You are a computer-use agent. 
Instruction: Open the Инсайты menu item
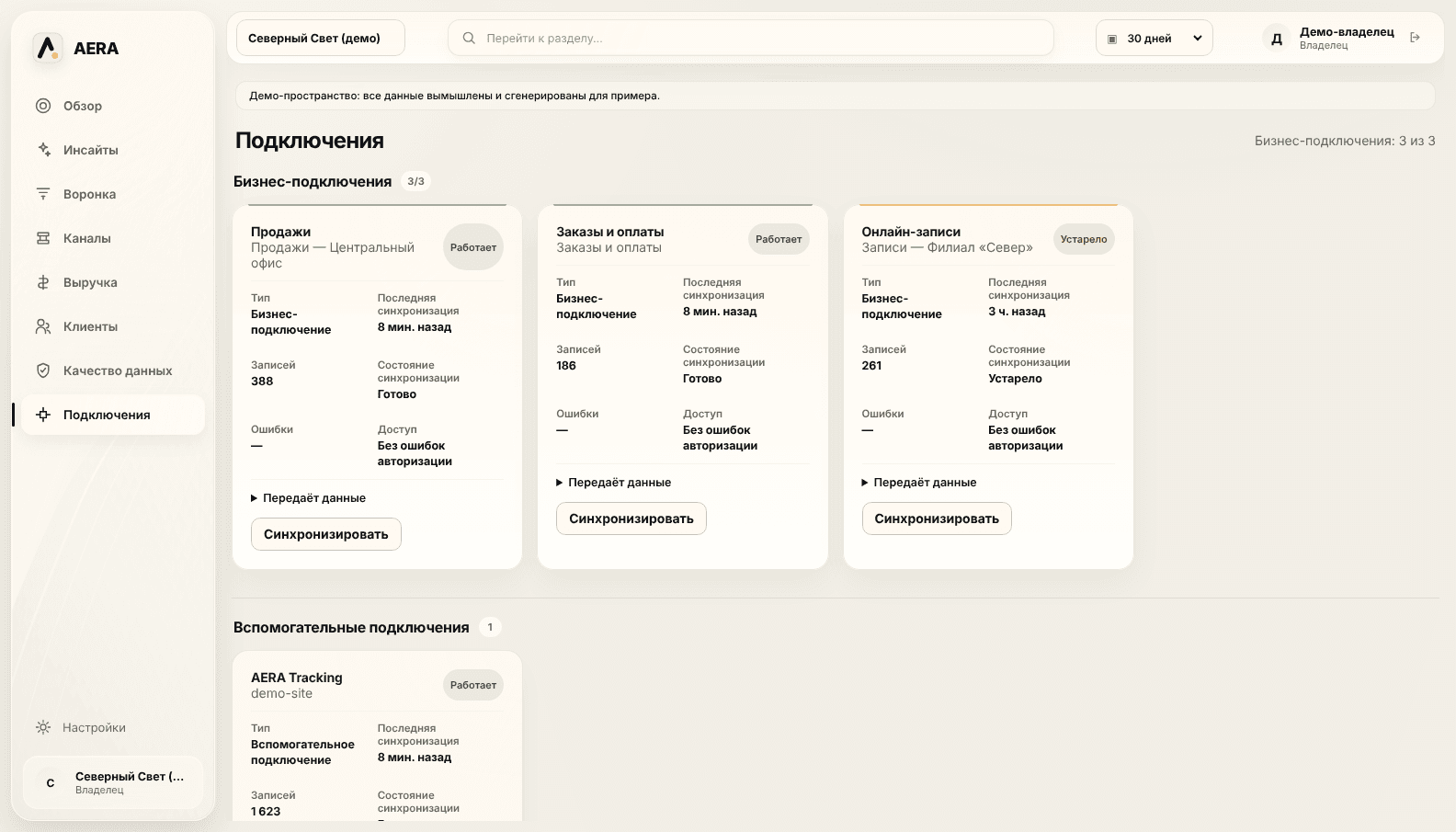tap(113, 150)
